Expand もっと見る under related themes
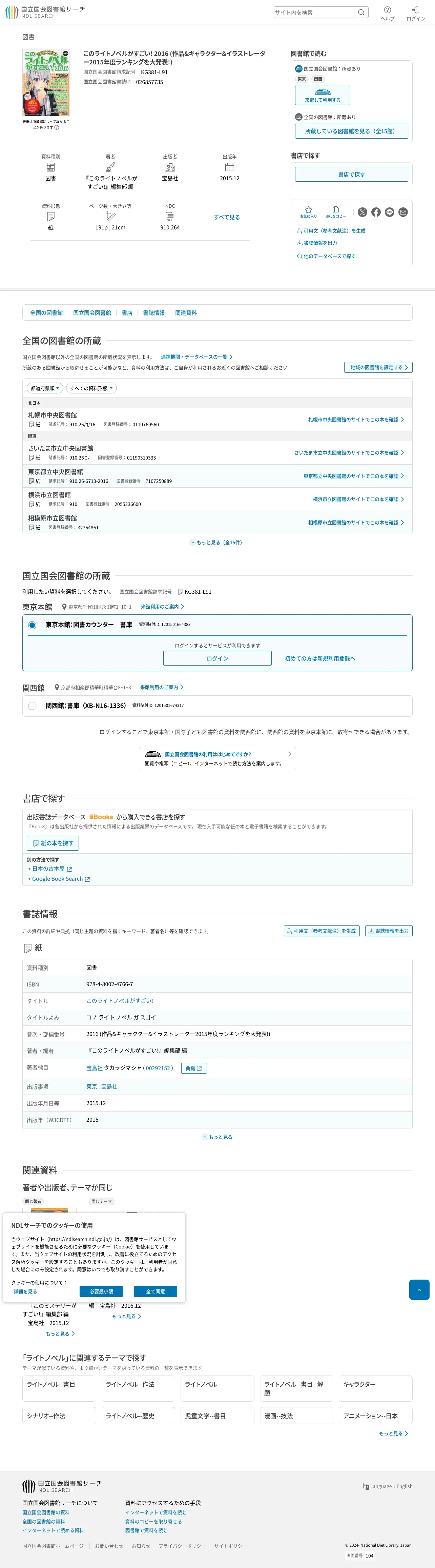The height and width of the screenshot is (1568, 435). point(393,1433)
